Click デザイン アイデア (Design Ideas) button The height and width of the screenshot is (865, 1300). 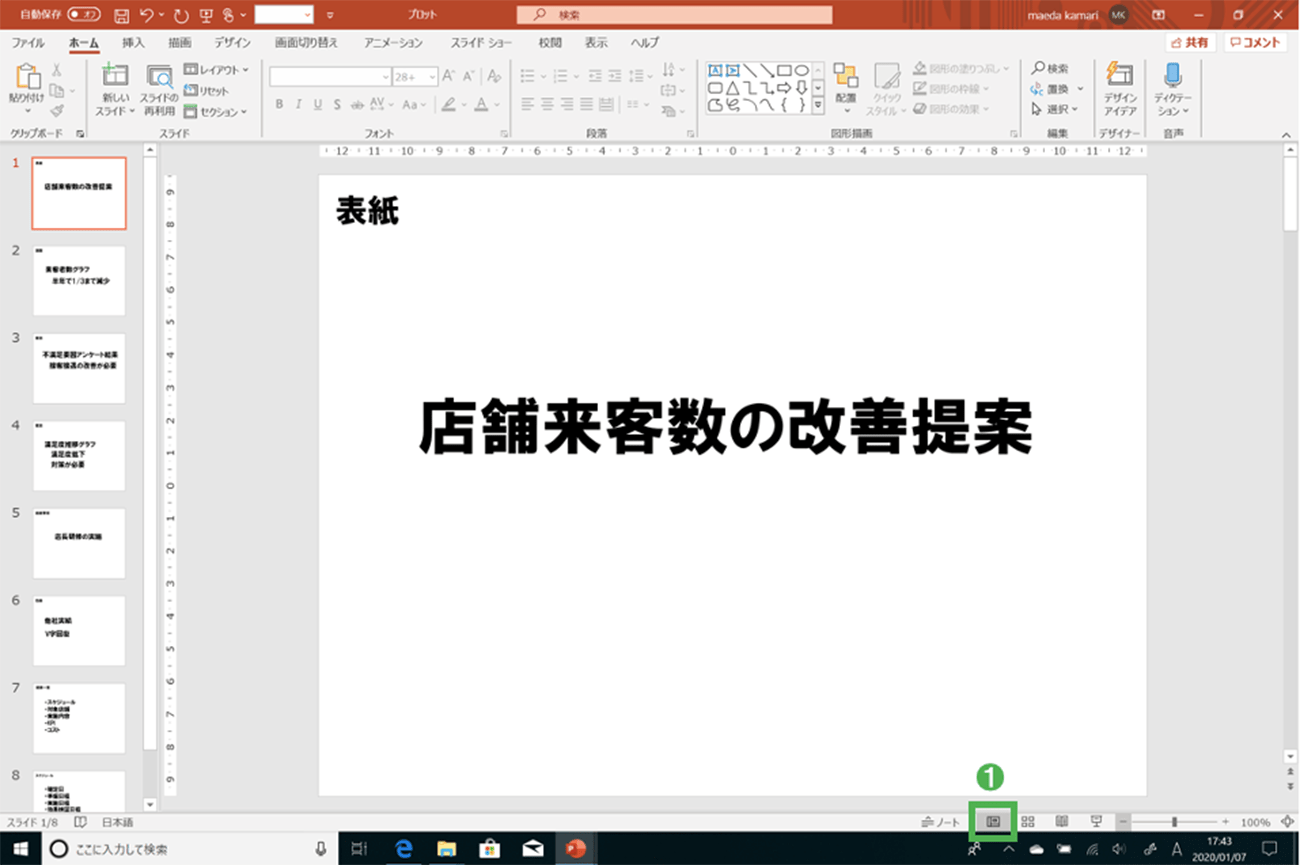(1121, 89)
